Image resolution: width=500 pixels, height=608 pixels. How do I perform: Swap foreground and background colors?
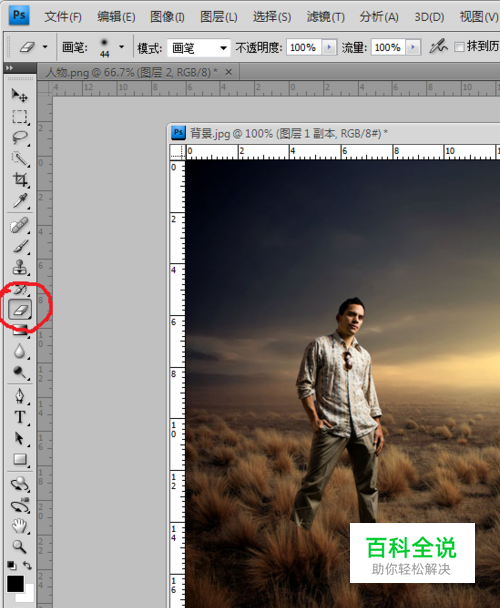tap(27, 565)
